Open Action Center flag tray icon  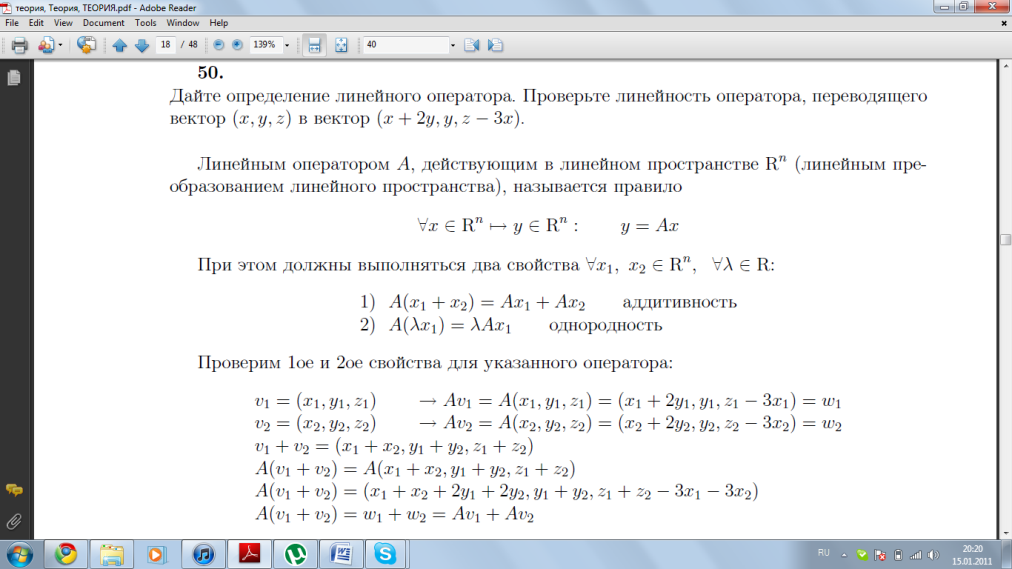pos(880,555)
